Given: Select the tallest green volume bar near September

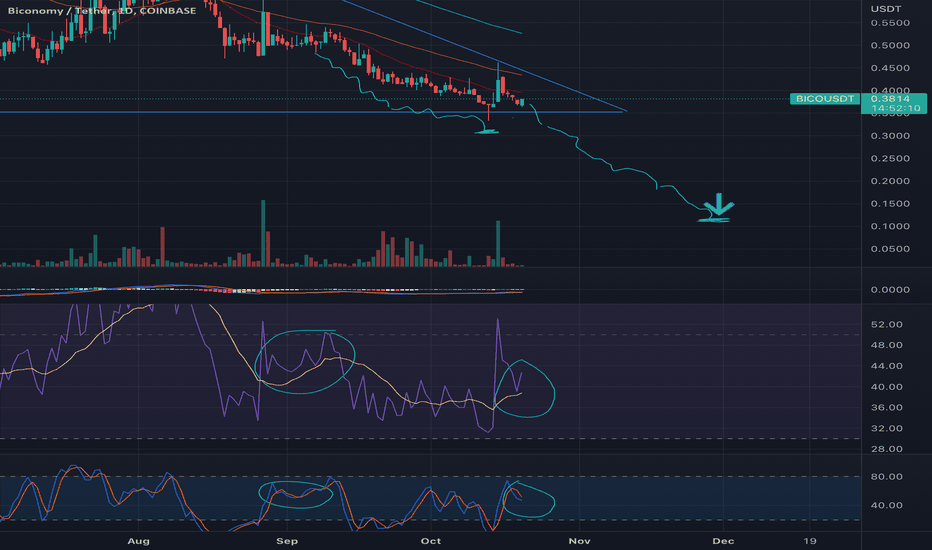Looking at the screenshot, I should pos(263,233).
